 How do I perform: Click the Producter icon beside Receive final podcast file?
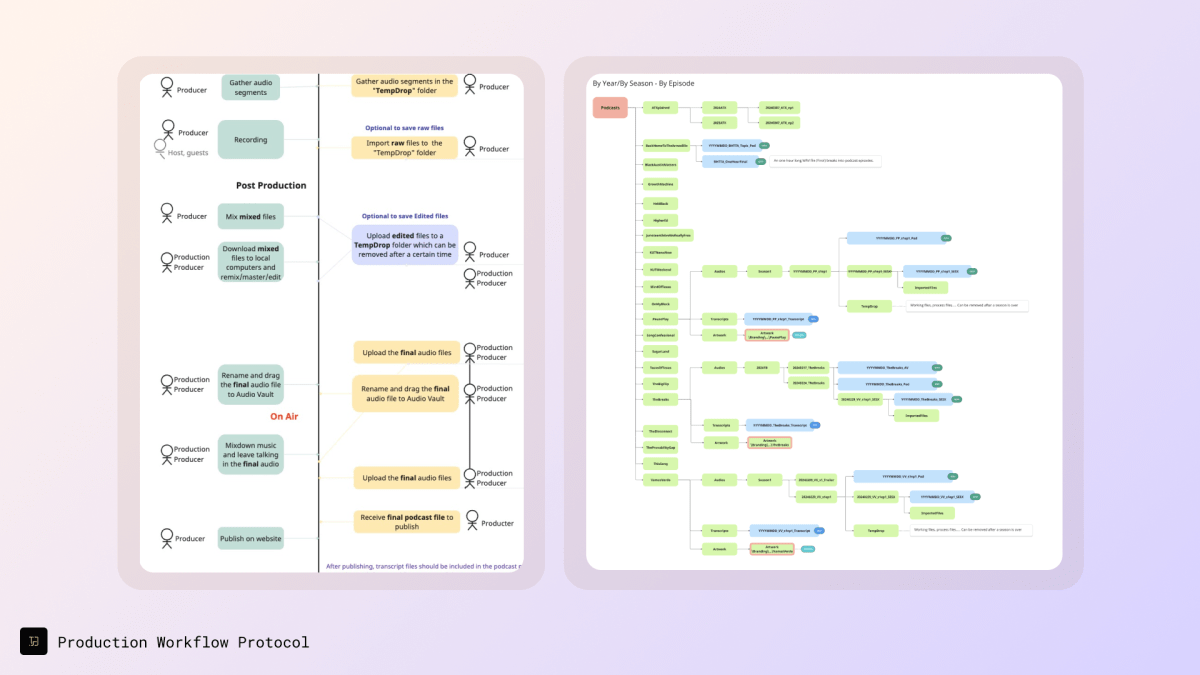[x=470, y=517]
